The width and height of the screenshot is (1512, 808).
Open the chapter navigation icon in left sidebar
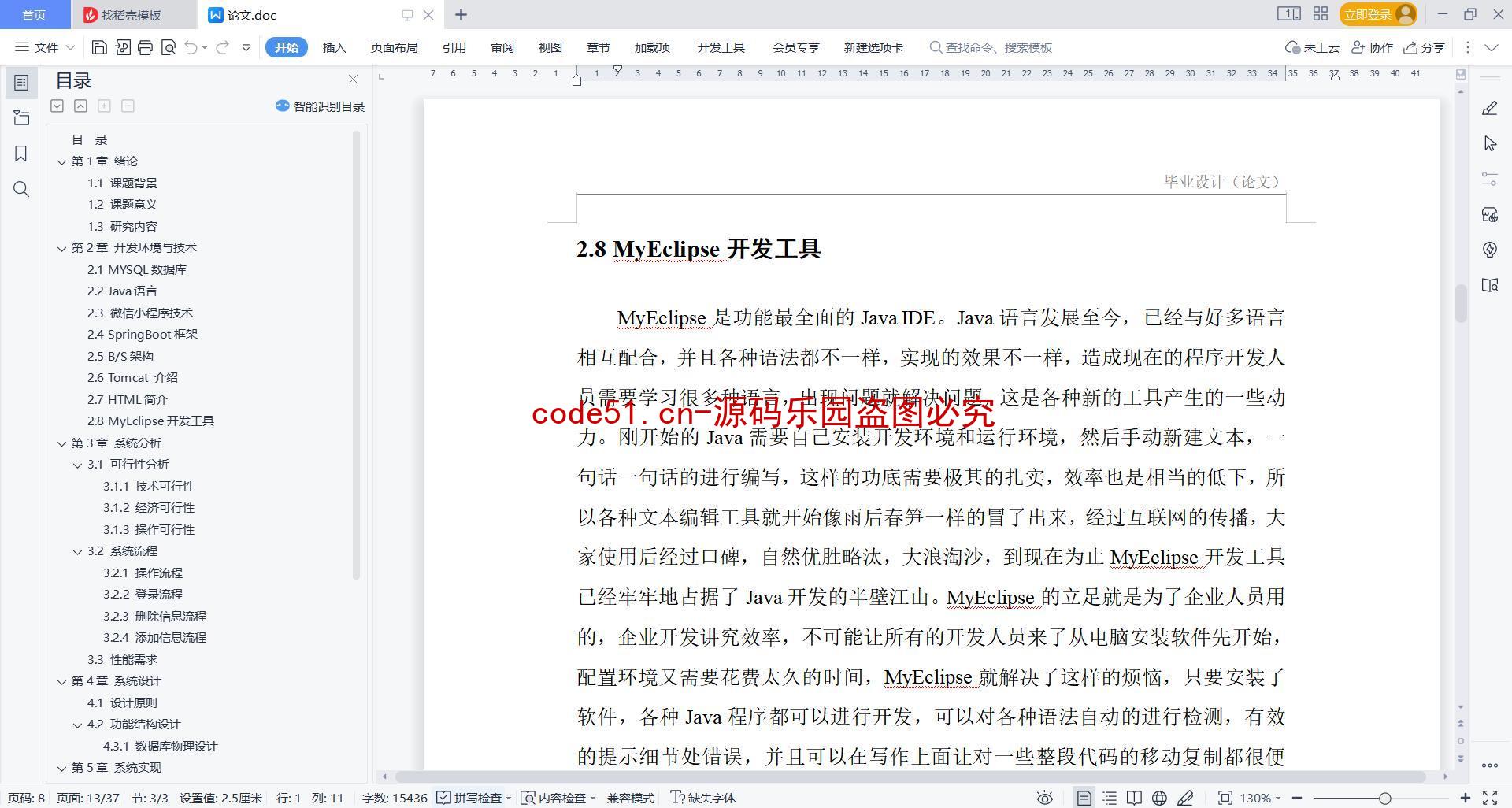point(21,118)
